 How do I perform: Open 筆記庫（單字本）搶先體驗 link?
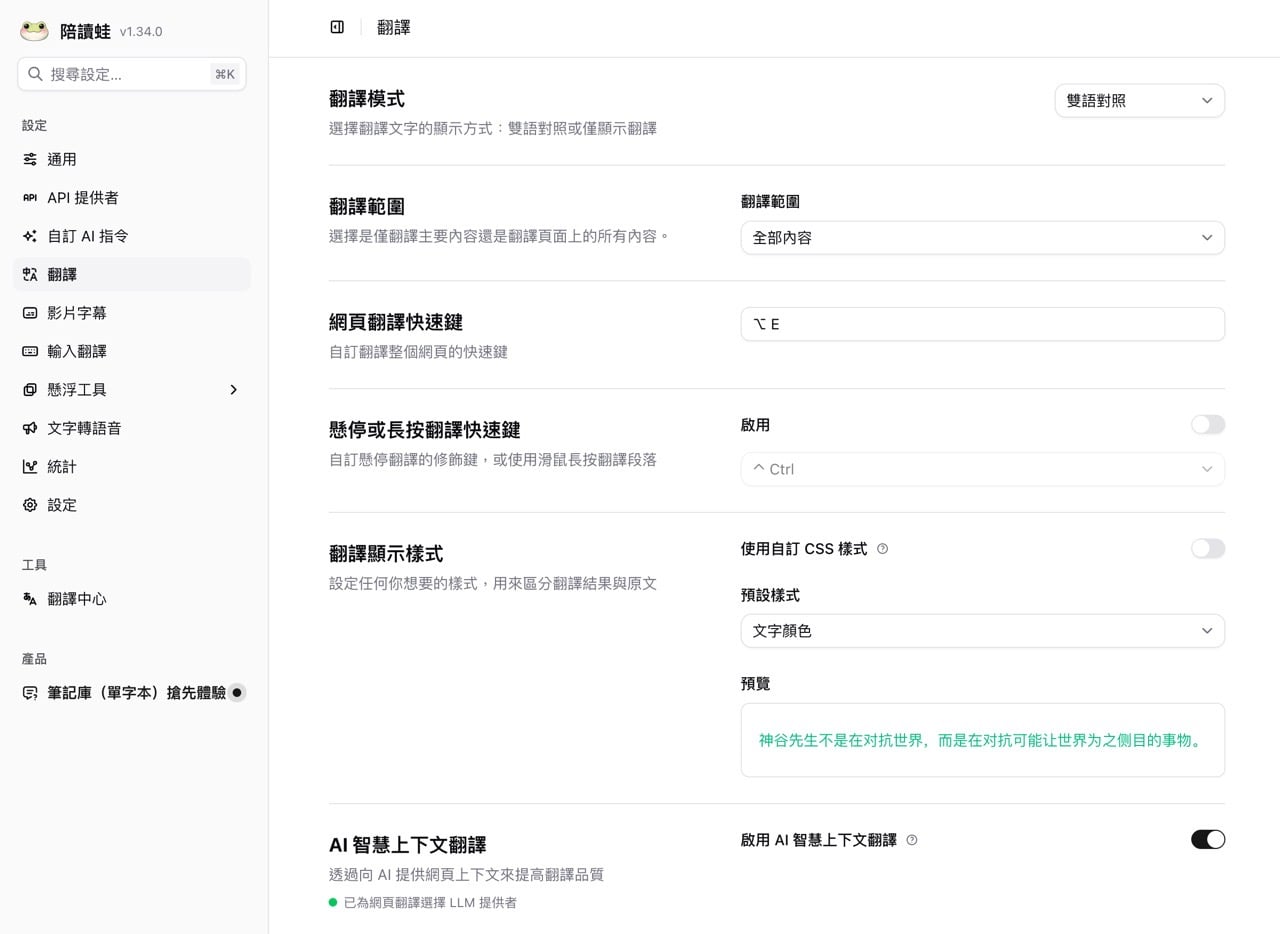click(132, 693)
